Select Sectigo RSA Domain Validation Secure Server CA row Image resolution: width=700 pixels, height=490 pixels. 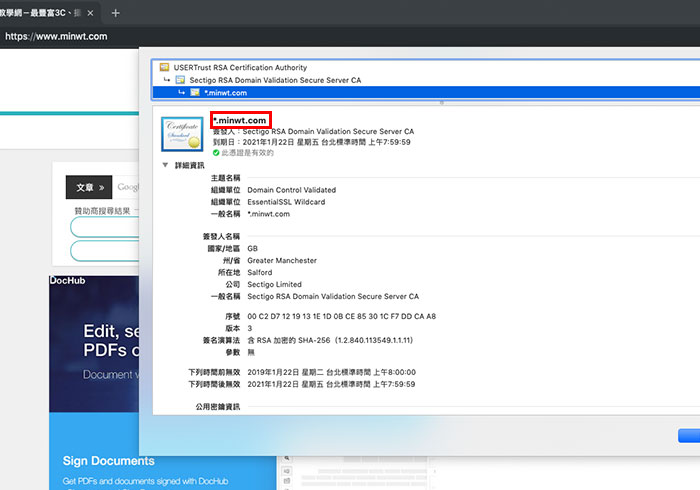point(426,80)
